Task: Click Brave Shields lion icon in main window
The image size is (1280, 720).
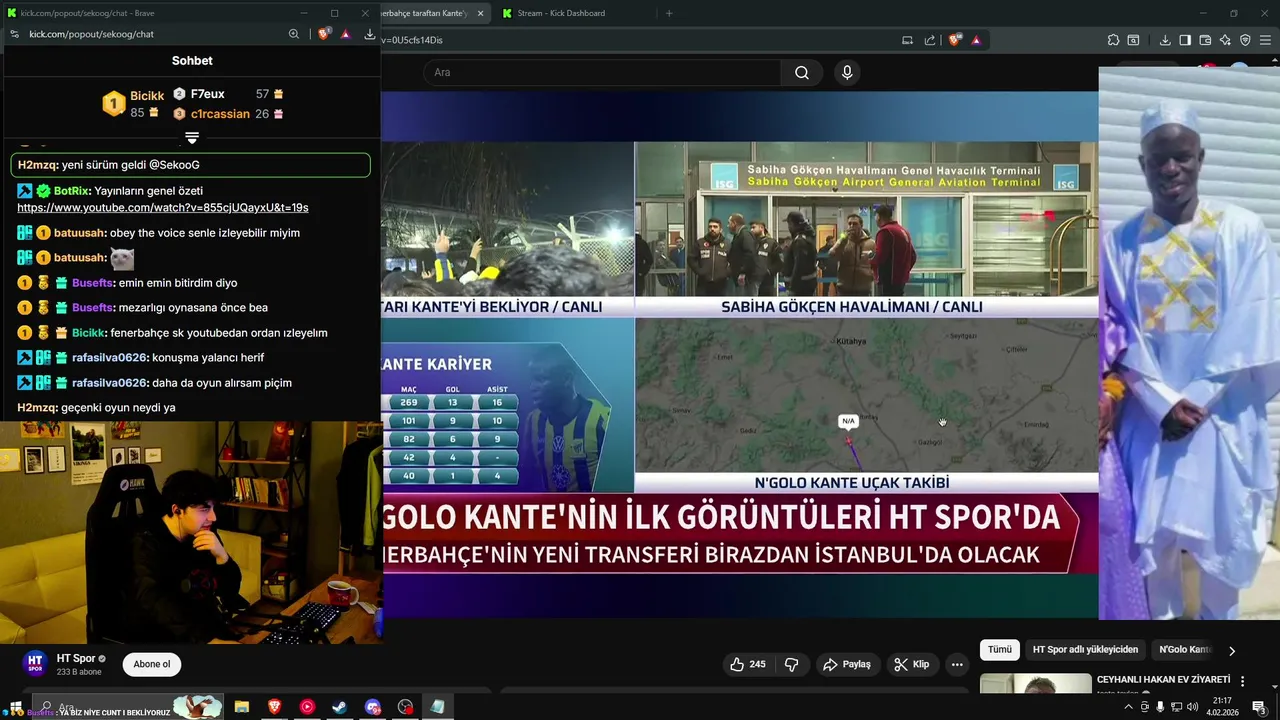Action: pos(955,40)
